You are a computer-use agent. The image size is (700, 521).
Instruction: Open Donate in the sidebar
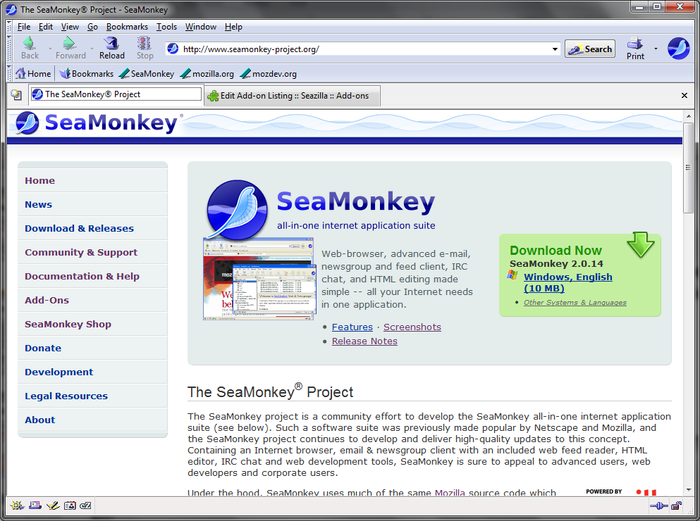[92, 348]
